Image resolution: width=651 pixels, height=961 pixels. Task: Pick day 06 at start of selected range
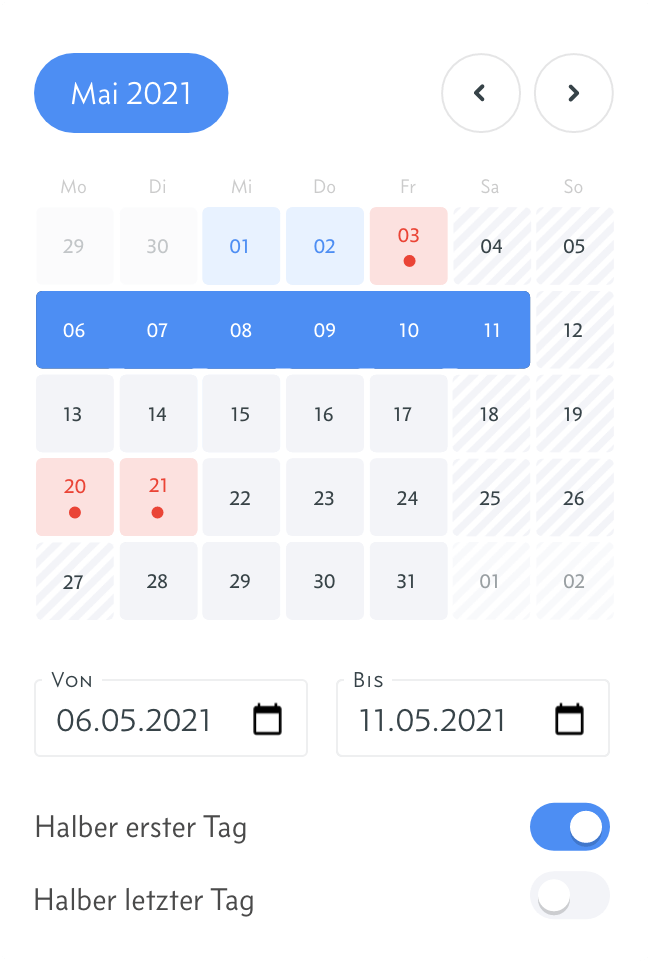coord(74,330)
